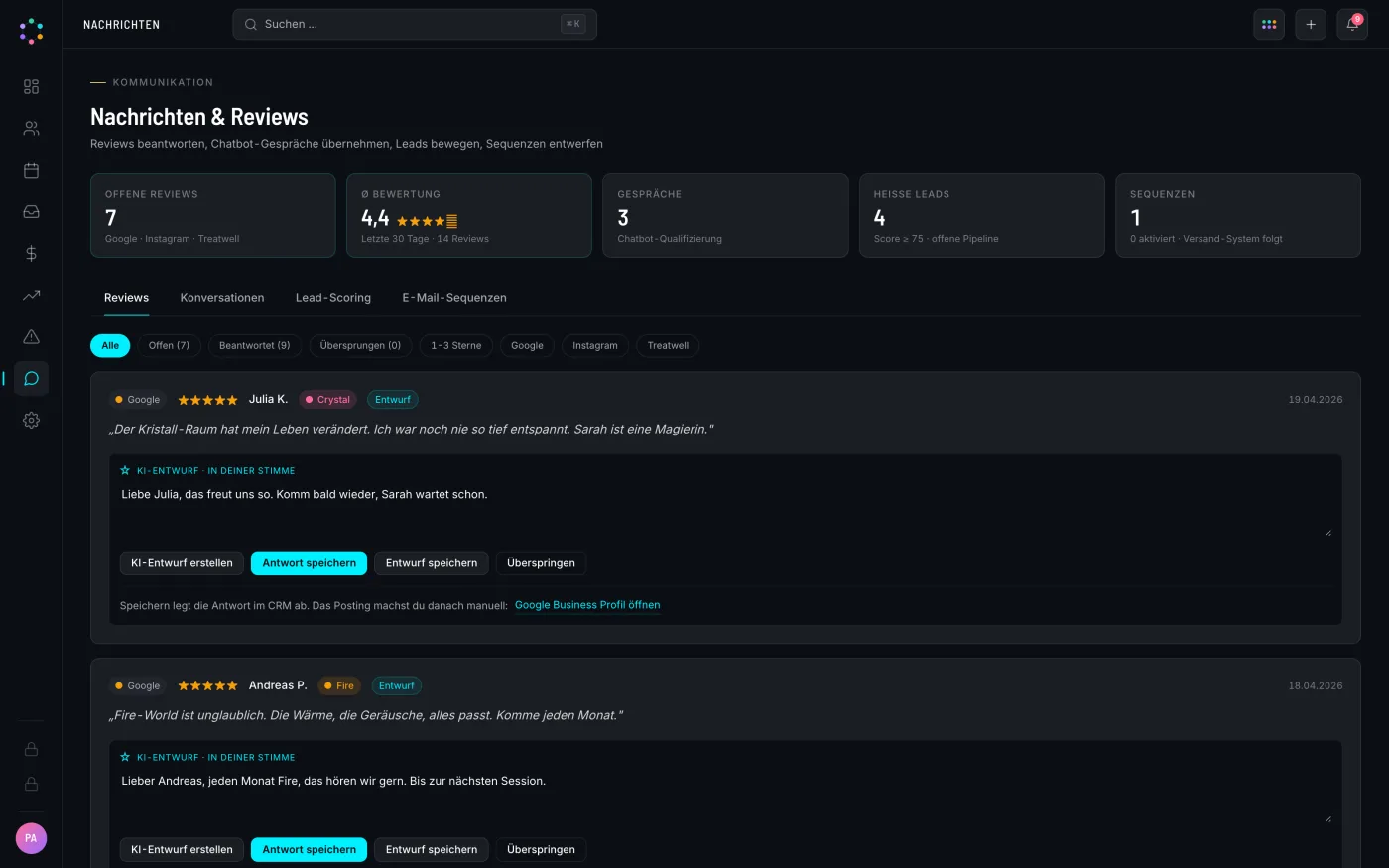Click the star rating on Julia K.'s review
The height and width of the screenshot is (868, 1389).
(207, 400)
